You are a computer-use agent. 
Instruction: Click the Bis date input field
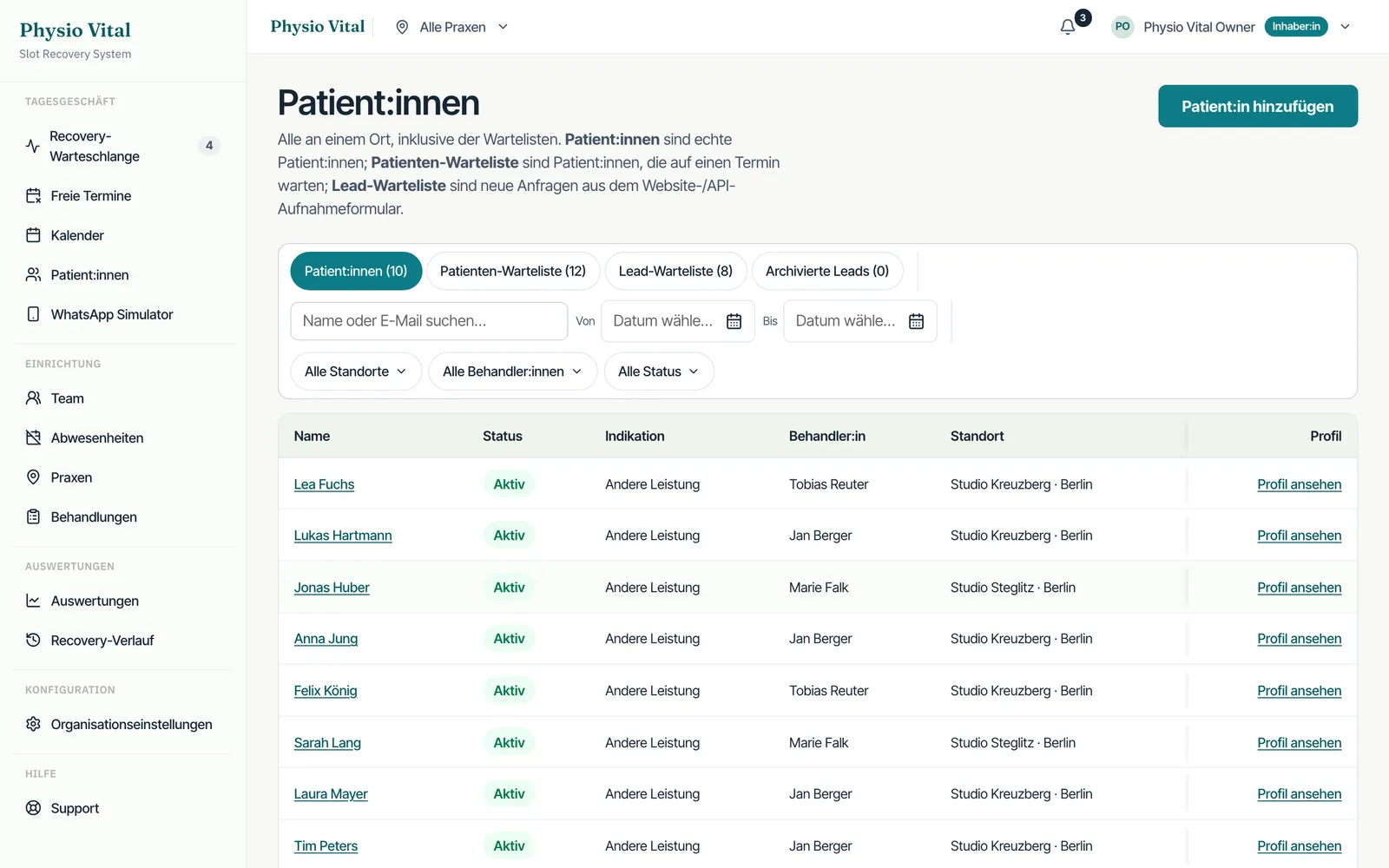coord(860,321)
